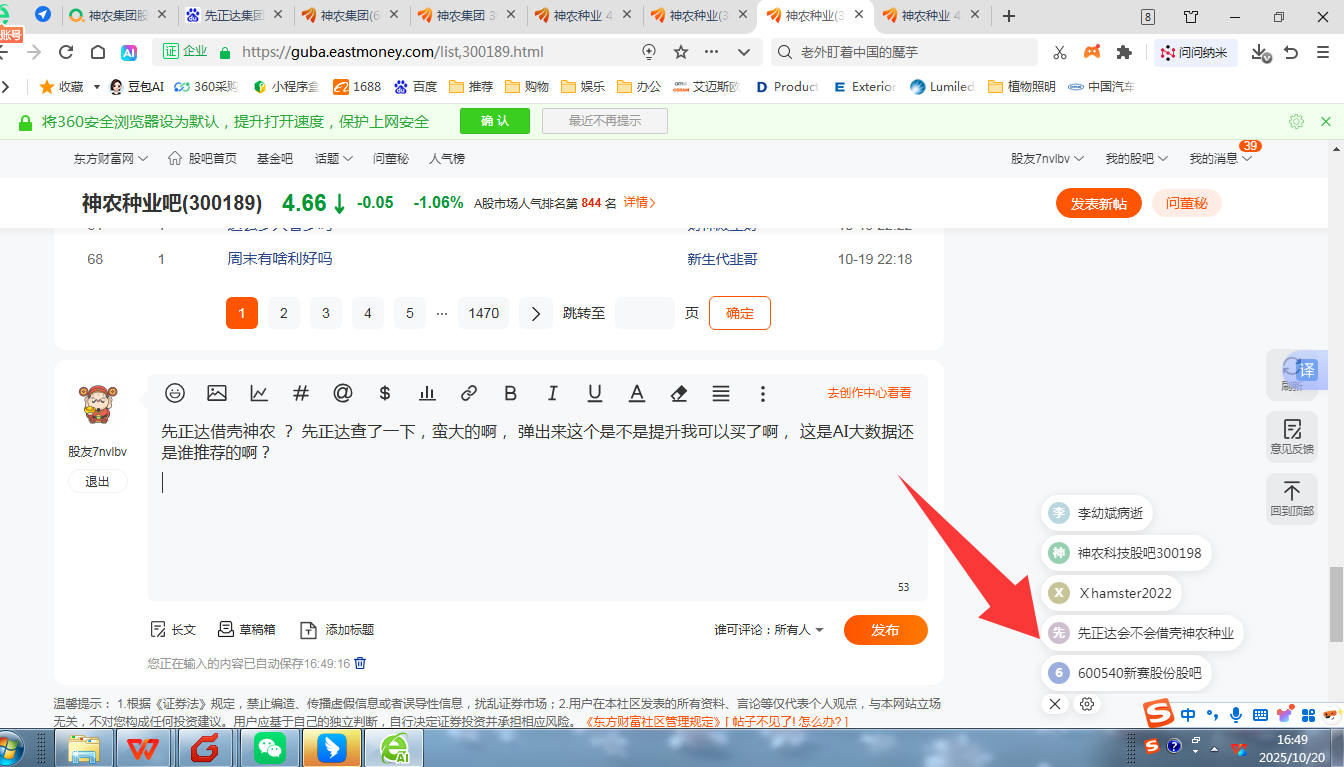This screenshot has height=767, width=1344.
Task: Expand the 话题 dropdown
Action: point(334,158)
